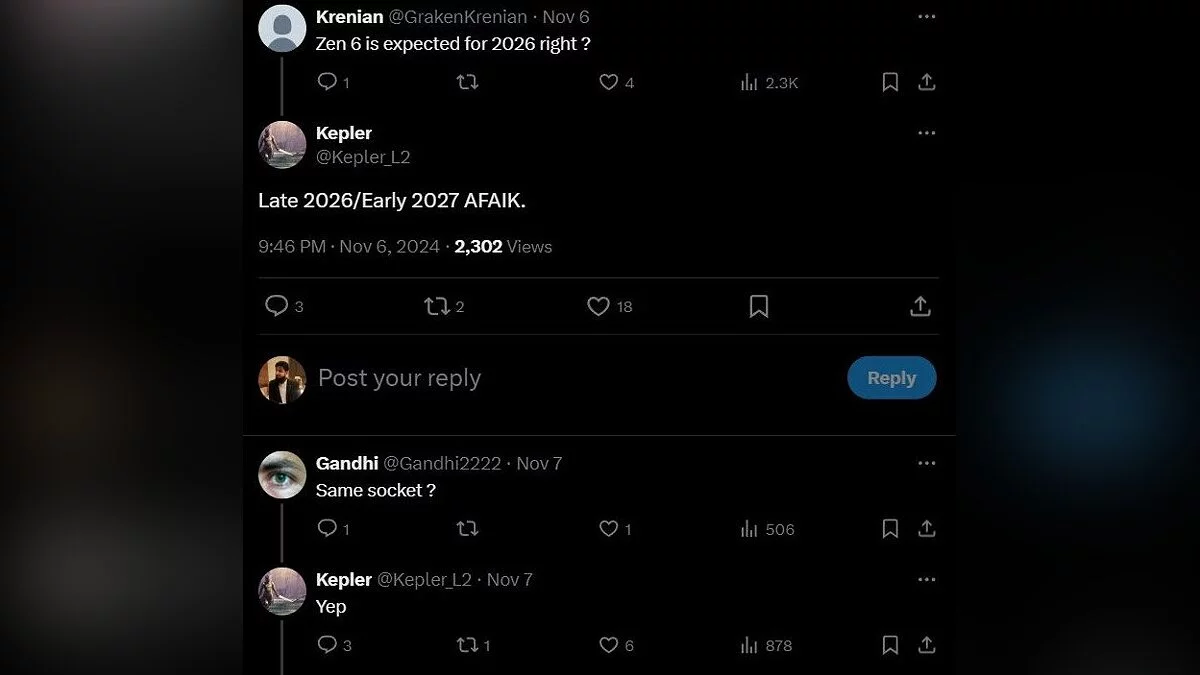
Task: Open more options on Gandhi's reply
Action: (x=927, y=463)
